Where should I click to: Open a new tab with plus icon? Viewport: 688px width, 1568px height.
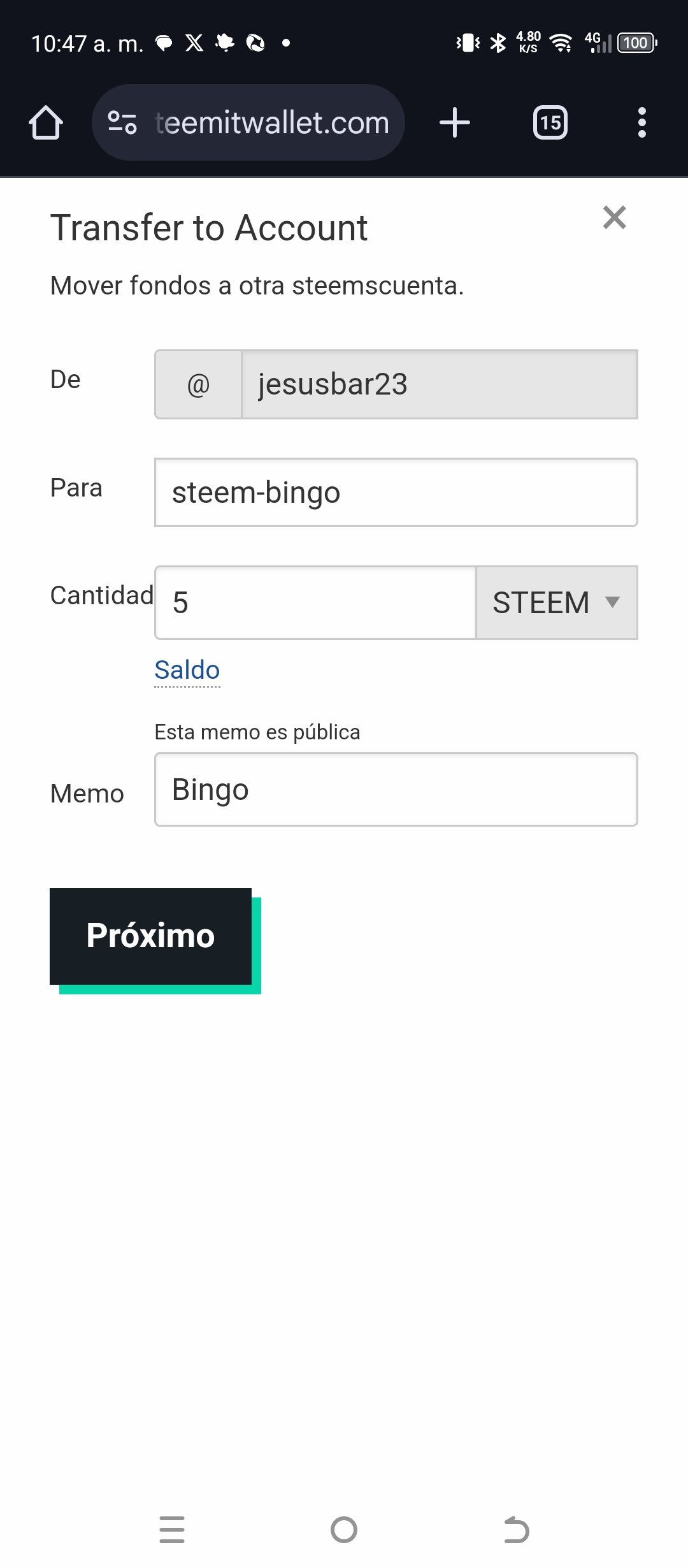(x=455, y=122)
